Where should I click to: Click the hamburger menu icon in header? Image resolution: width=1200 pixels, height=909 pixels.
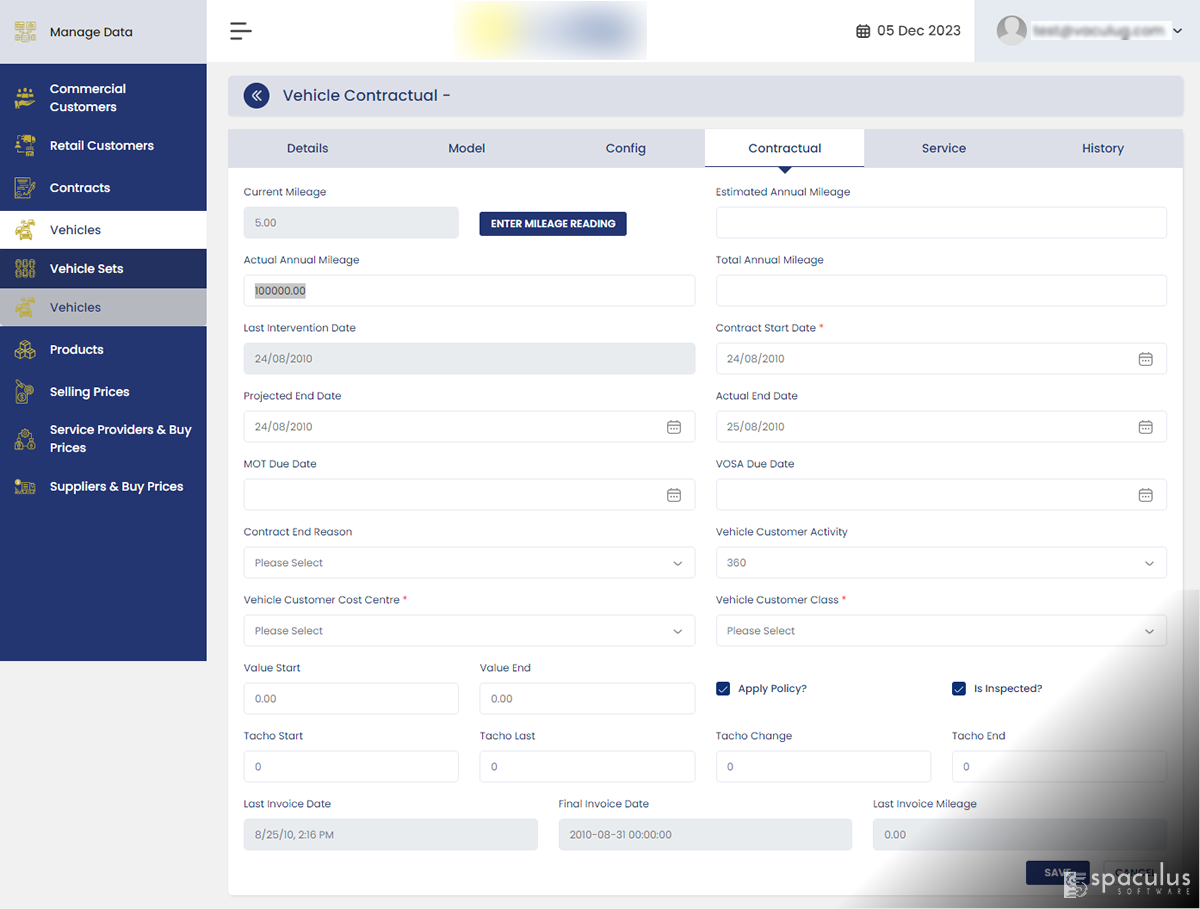click(x=240, y=31)
